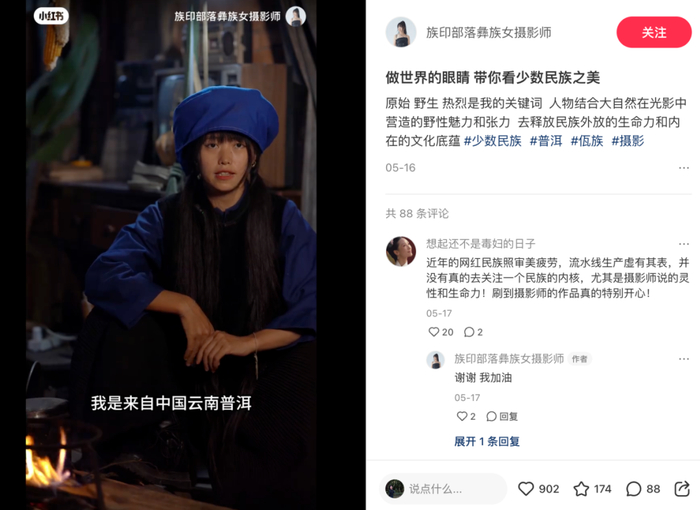Image resolution: width=700 pixels, height=510 pixels.
Task: Click the 小红书 logo on the video
Action: [x=51, y=16]
